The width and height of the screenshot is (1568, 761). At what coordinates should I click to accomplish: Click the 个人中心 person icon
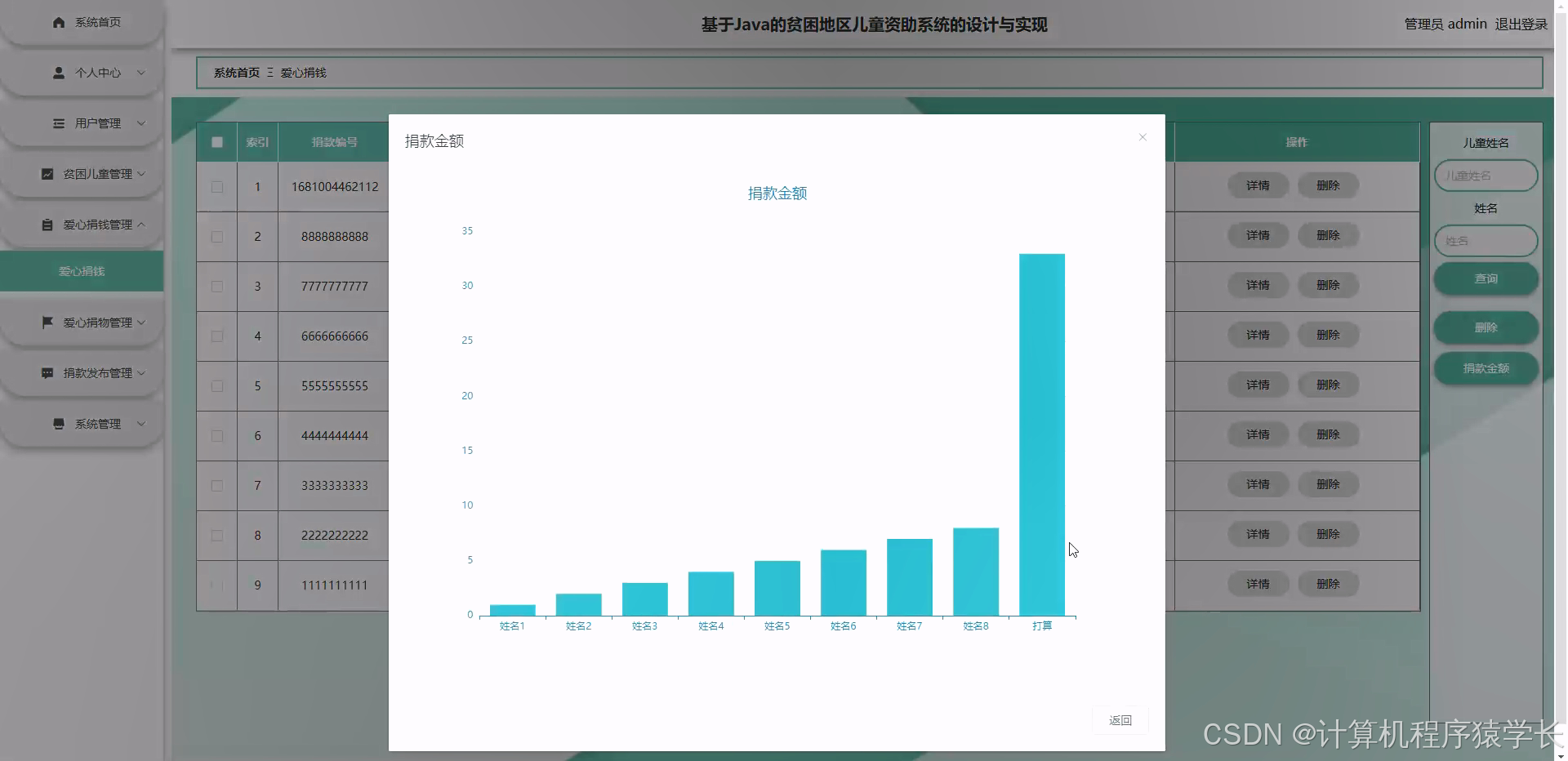pos(58,73)
